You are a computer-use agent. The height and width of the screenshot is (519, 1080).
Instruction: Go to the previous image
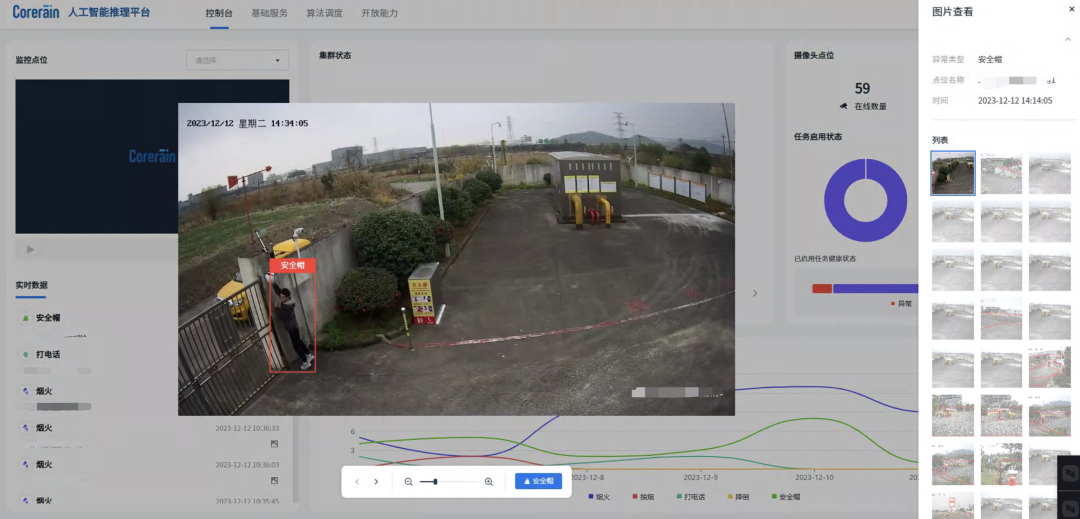[357, 482]
